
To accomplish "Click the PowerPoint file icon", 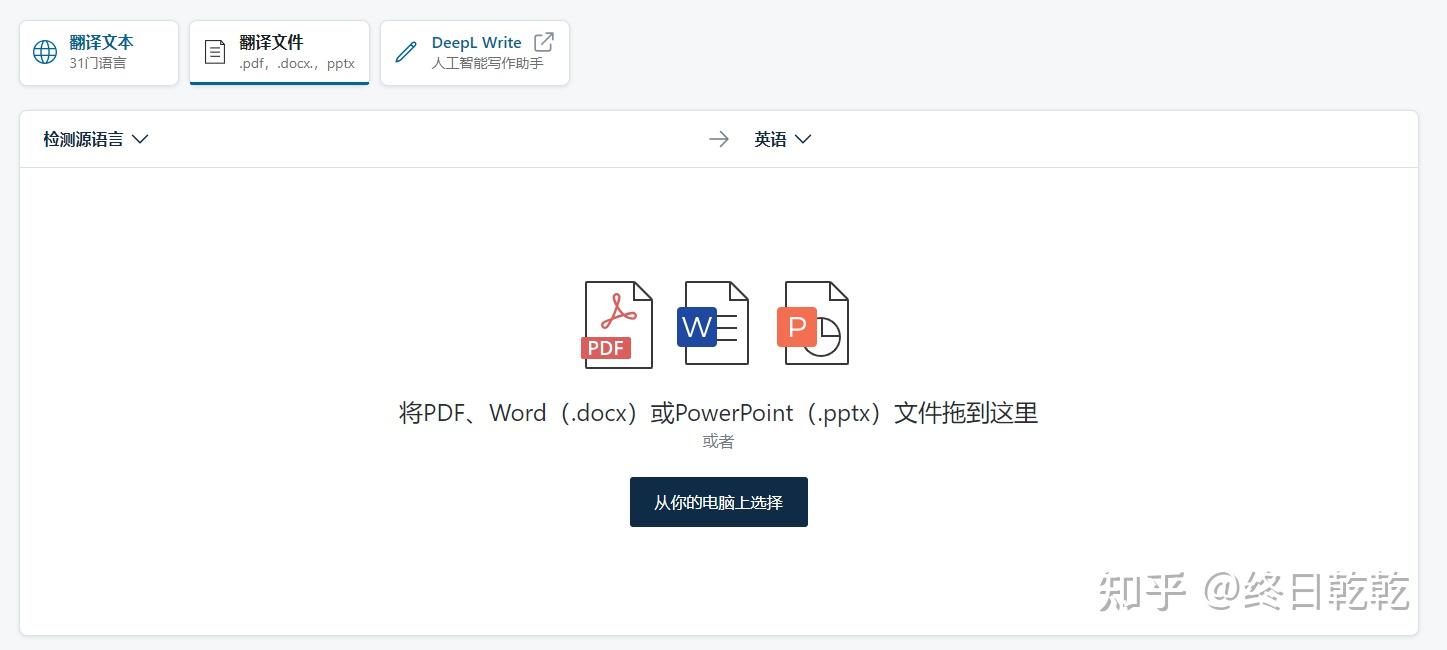I will click(813, 323).
